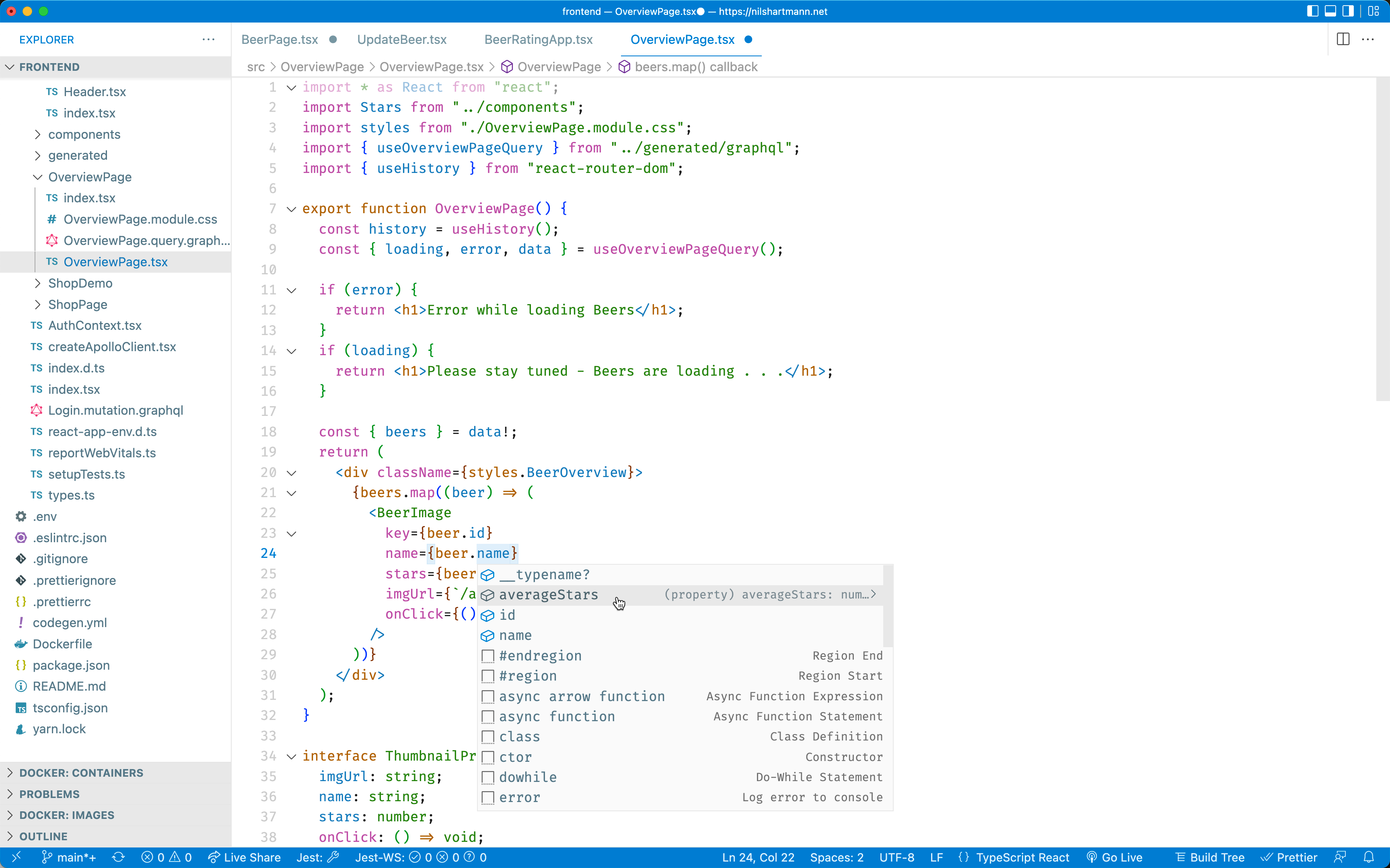Screen dimensions: 1390x868
Task: Toggle bottom panel layout icon
Action: pyautogui.click(x=1330, y=11)
